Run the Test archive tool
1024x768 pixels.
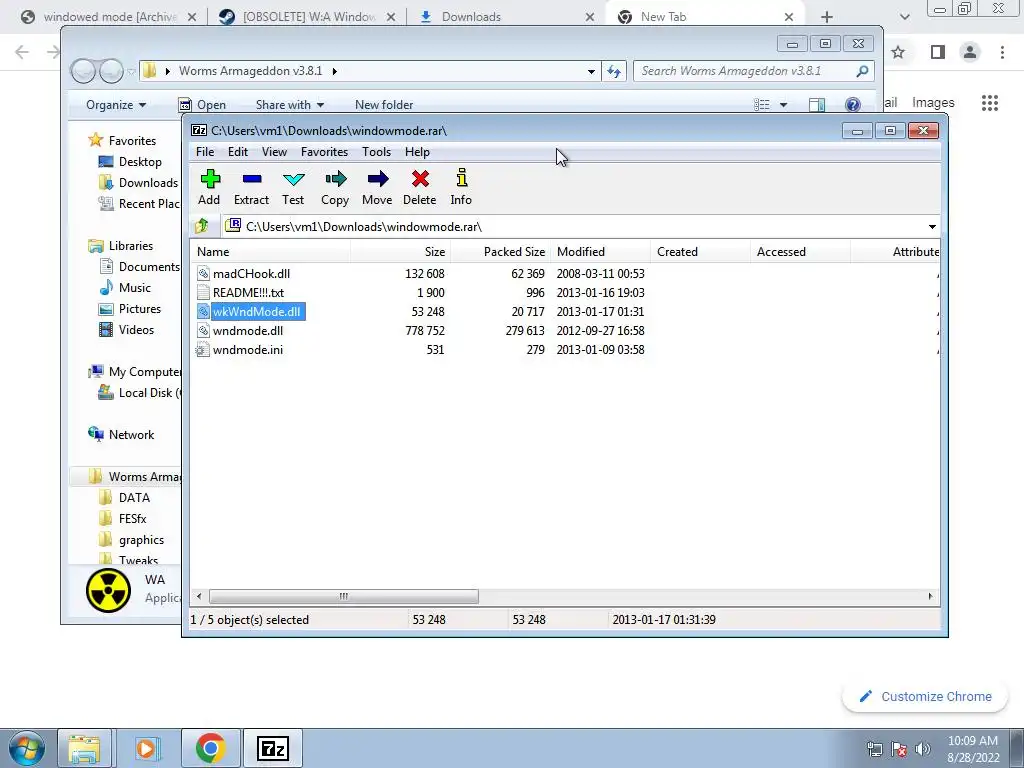tap(293, 188)
